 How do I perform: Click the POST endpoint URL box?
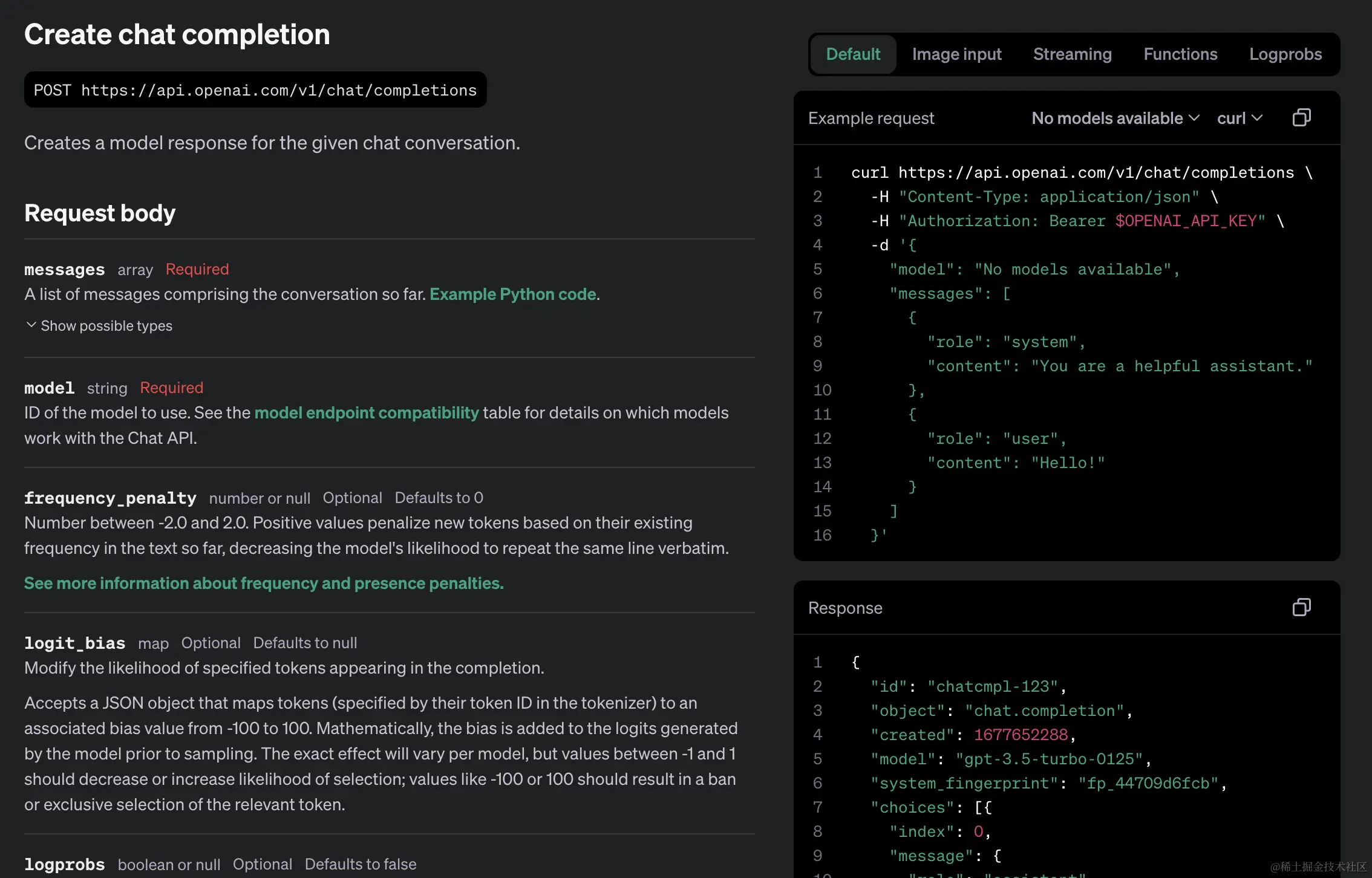click(255, 89)
